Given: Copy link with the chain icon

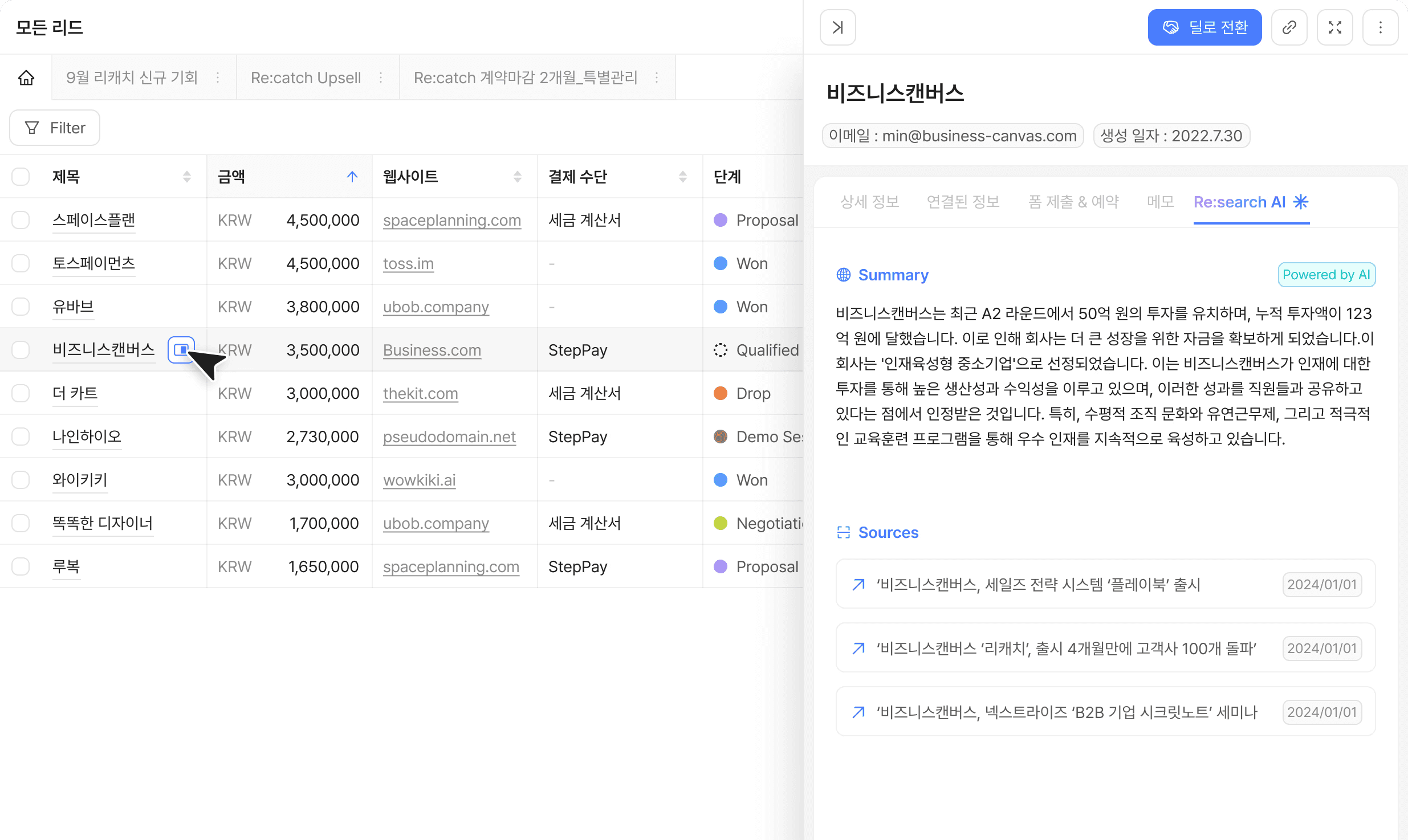Looking at the screenshot, I should click(x=1289, y=27).
